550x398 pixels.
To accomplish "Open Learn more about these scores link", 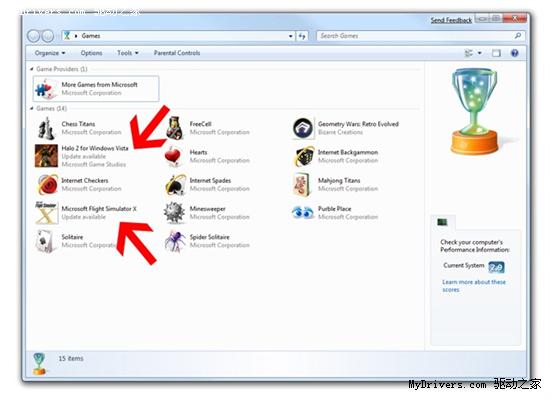I will tap(474, 286).
